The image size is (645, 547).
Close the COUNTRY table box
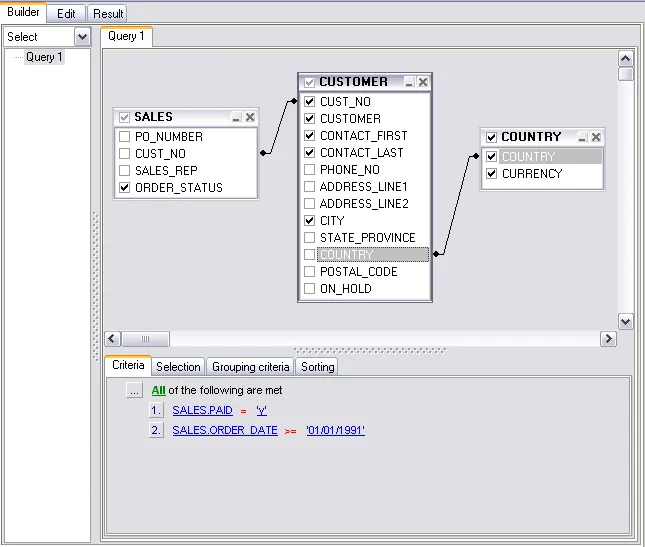pos(596,137)
